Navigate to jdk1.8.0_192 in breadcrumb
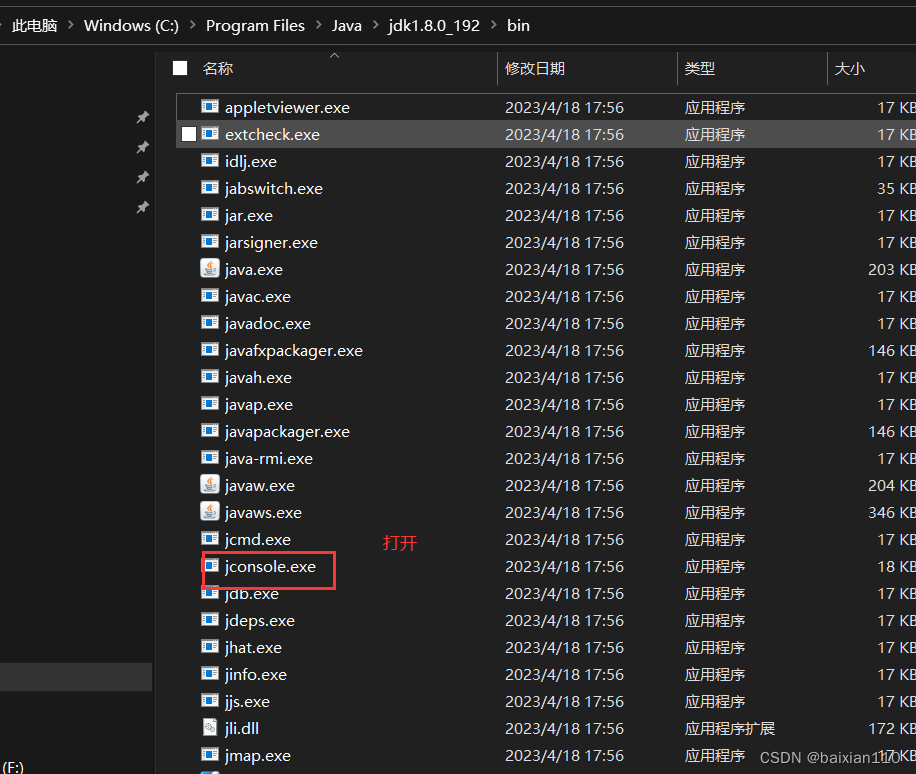916x774 pixels. (434, 26)
